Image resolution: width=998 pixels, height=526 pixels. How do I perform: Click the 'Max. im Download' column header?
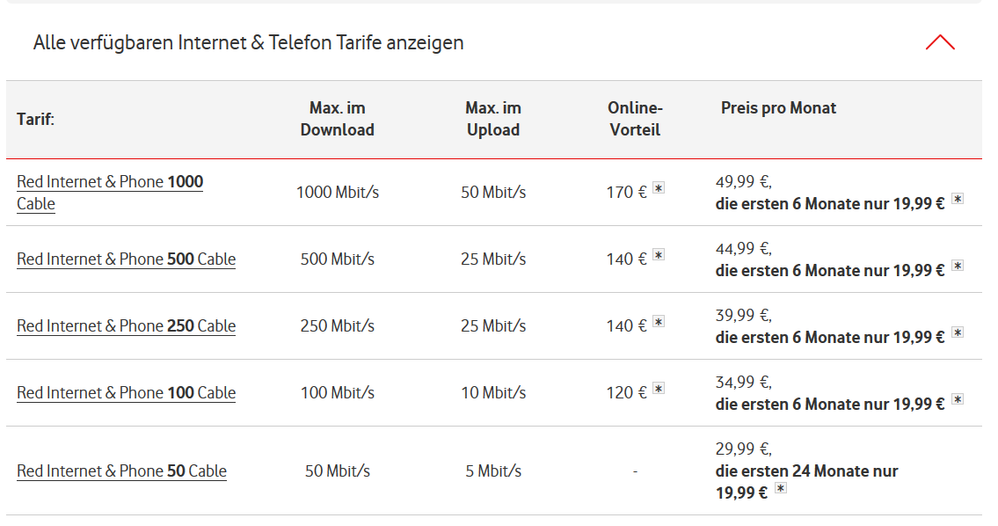point(337,119)
